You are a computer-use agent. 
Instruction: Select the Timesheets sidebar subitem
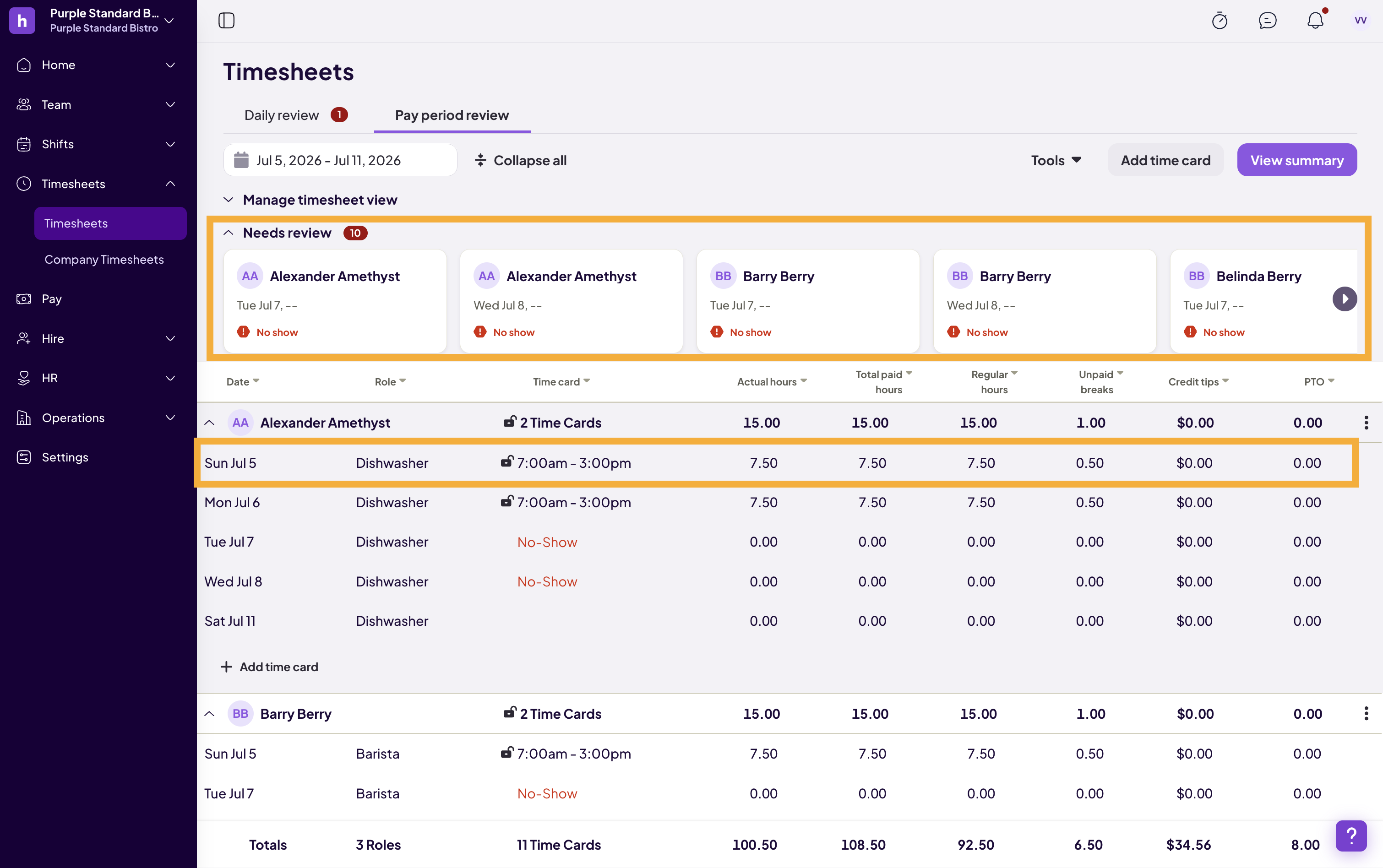click(110, 223)
